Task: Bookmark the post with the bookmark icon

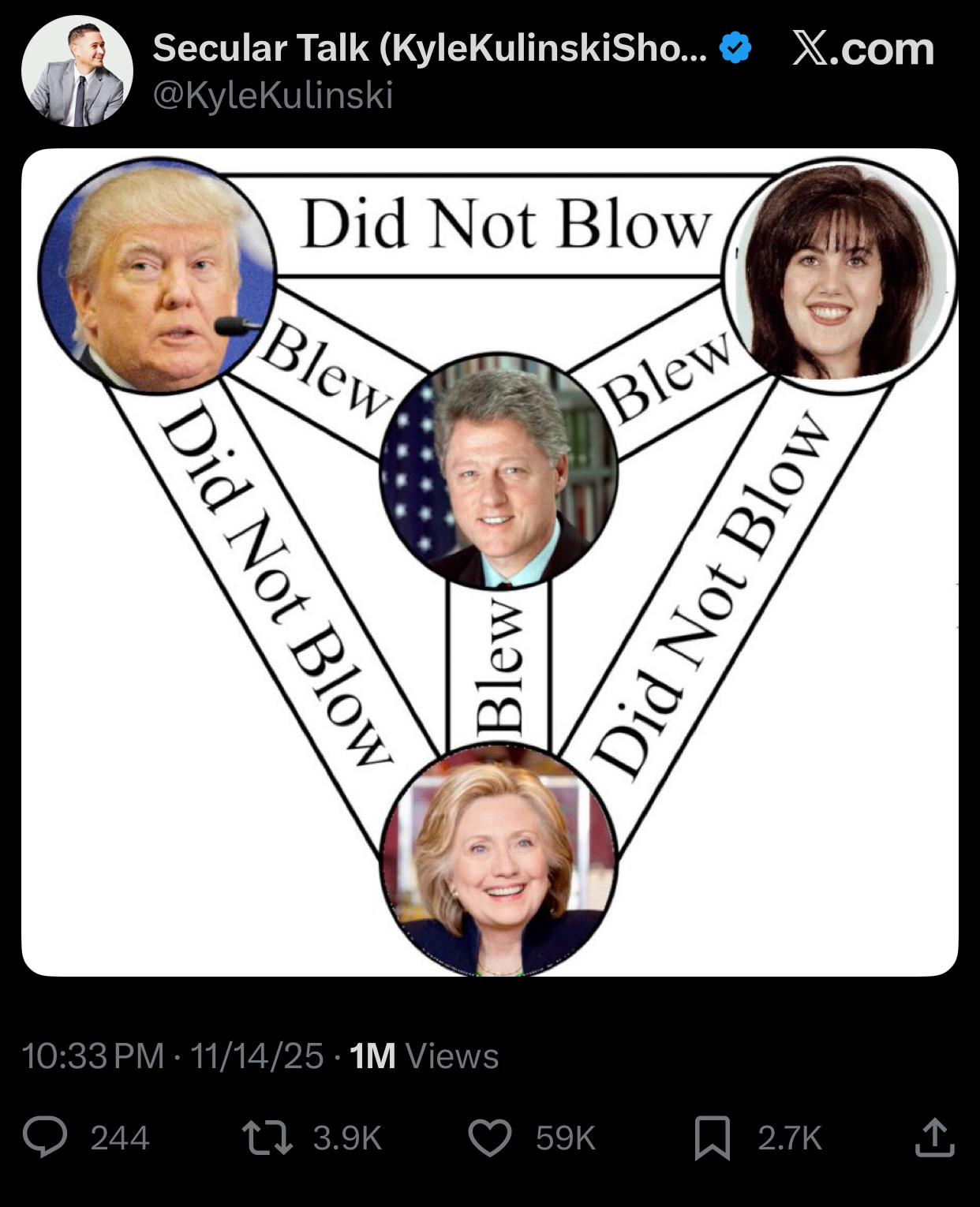Action: [712, 1138]
